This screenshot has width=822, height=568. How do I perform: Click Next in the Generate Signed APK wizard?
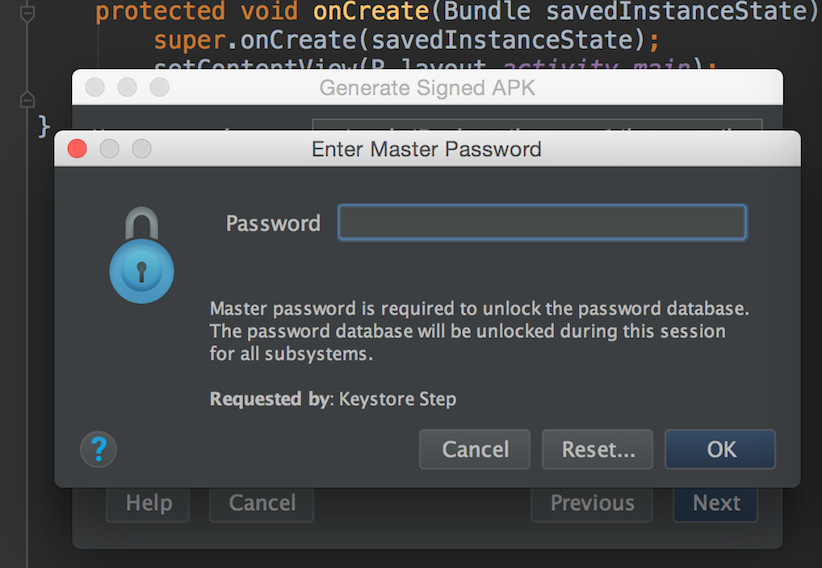pyautogui.click(x=715, y=503)
